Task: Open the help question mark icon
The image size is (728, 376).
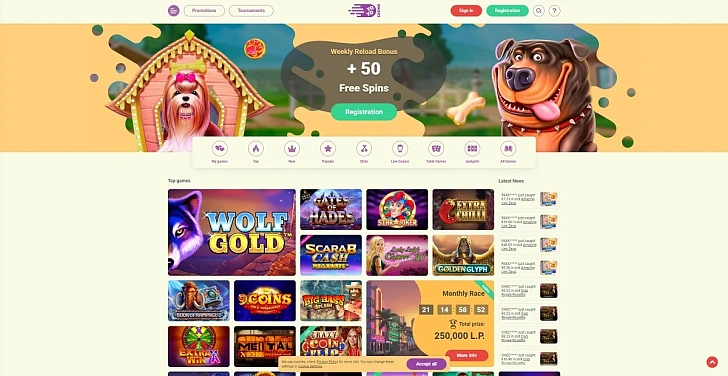Action: 554,11
